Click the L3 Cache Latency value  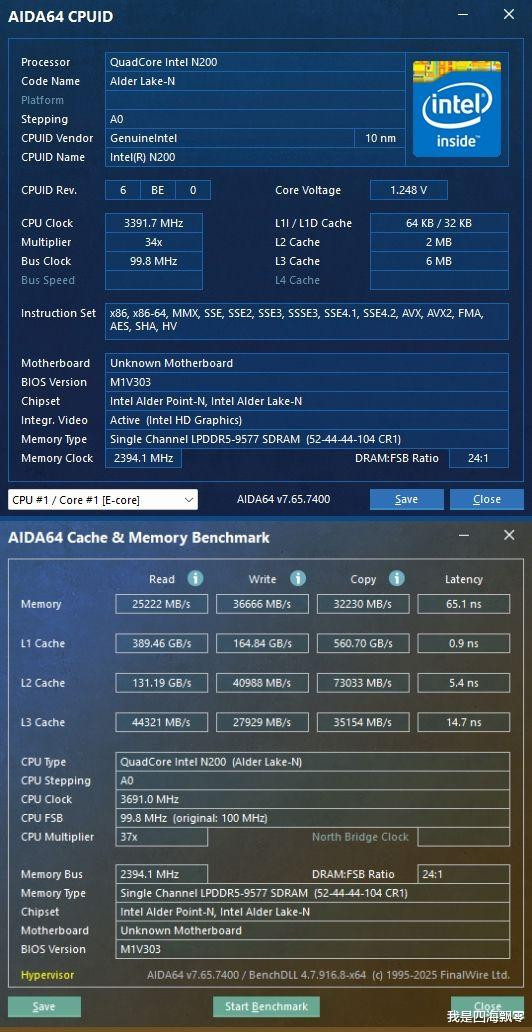(x=464, y=722)
